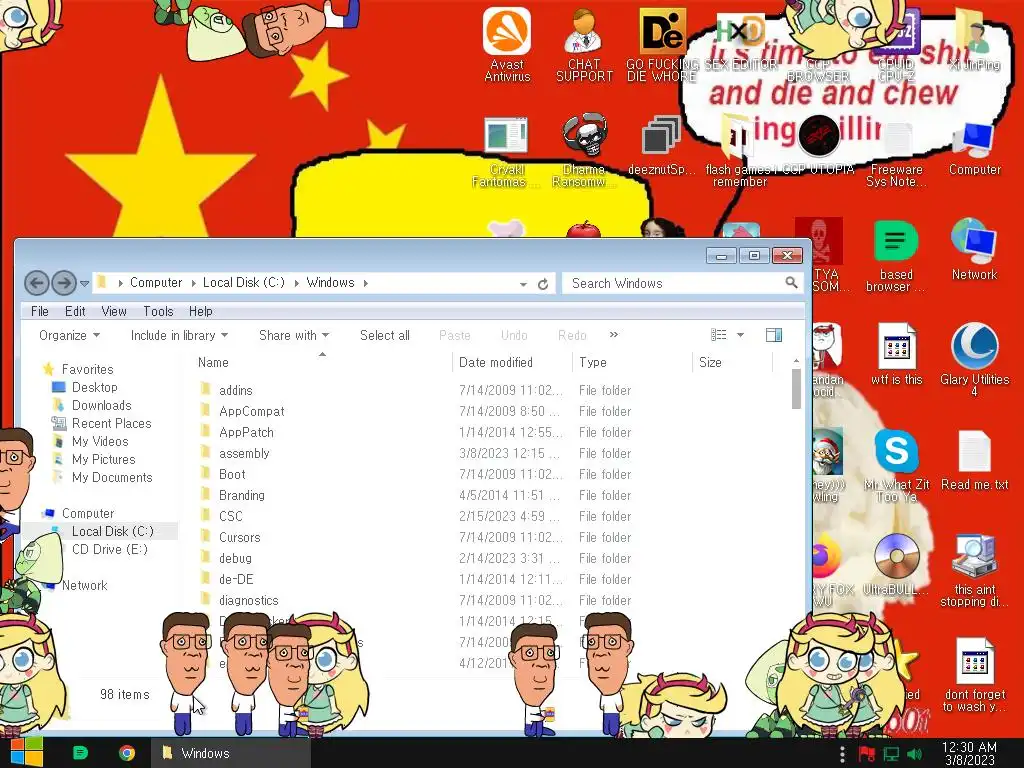1024x768 pixels.
Task: Click the Computer breadcrumb in address bar
Action: (156, 283)
